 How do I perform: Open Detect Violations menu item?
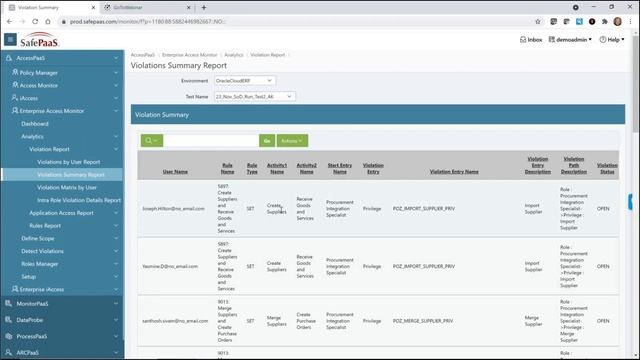[42, 251]
